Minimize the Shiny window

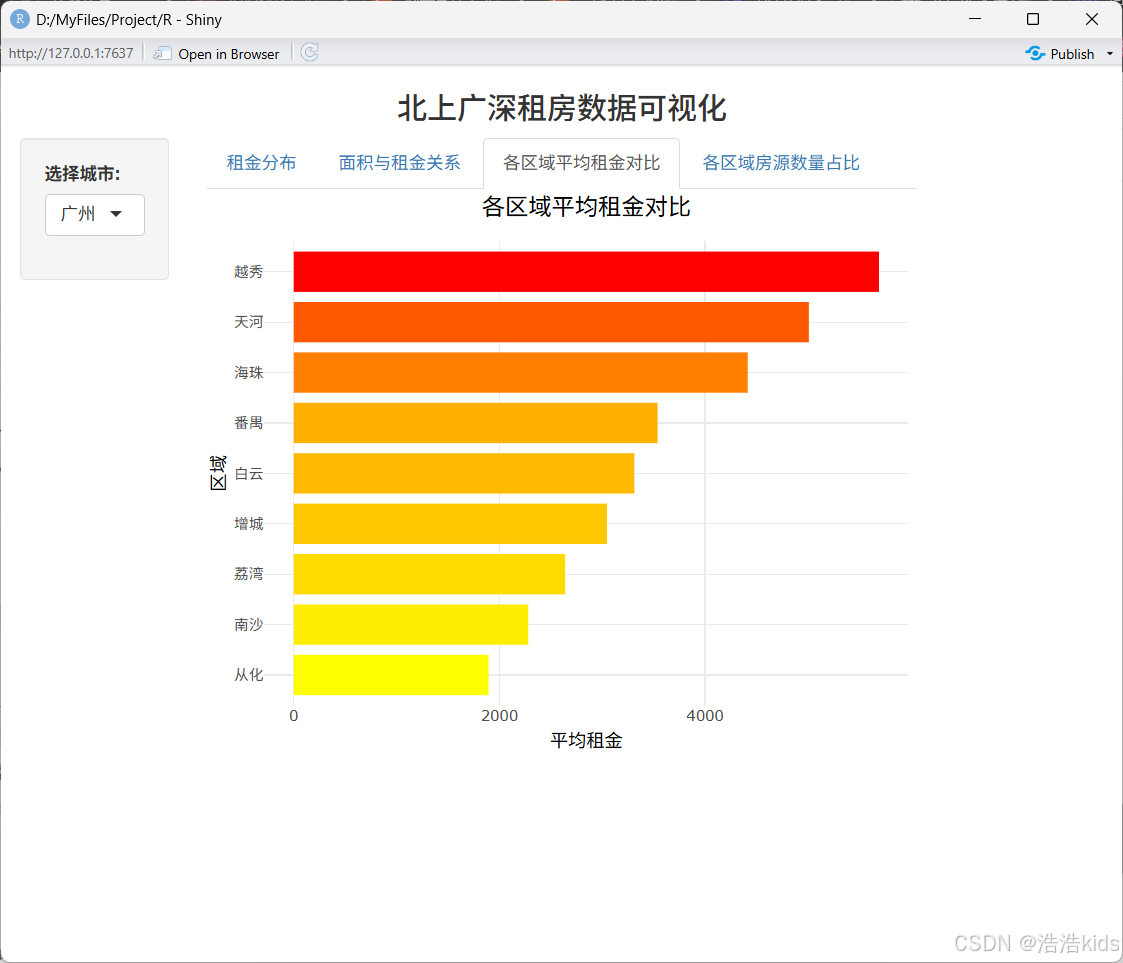(975, 19)
